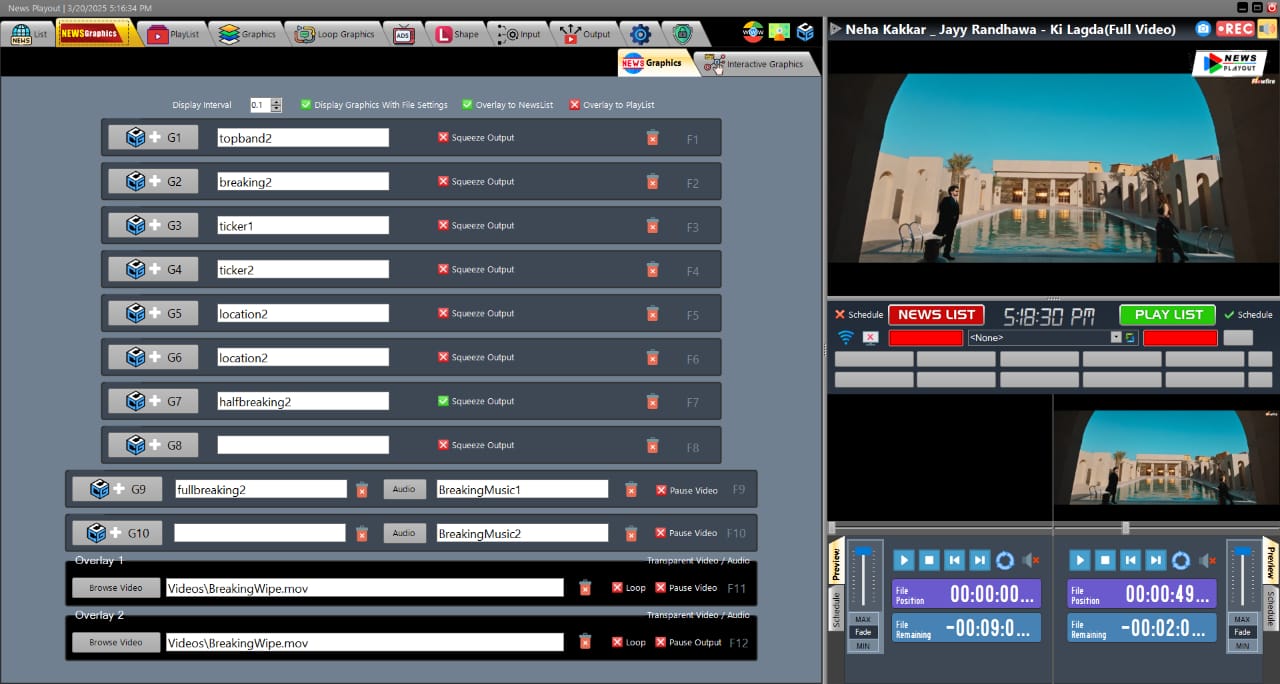
Task: Remove Overlay 2 video with trash icon
Action: tap(585, 642)
